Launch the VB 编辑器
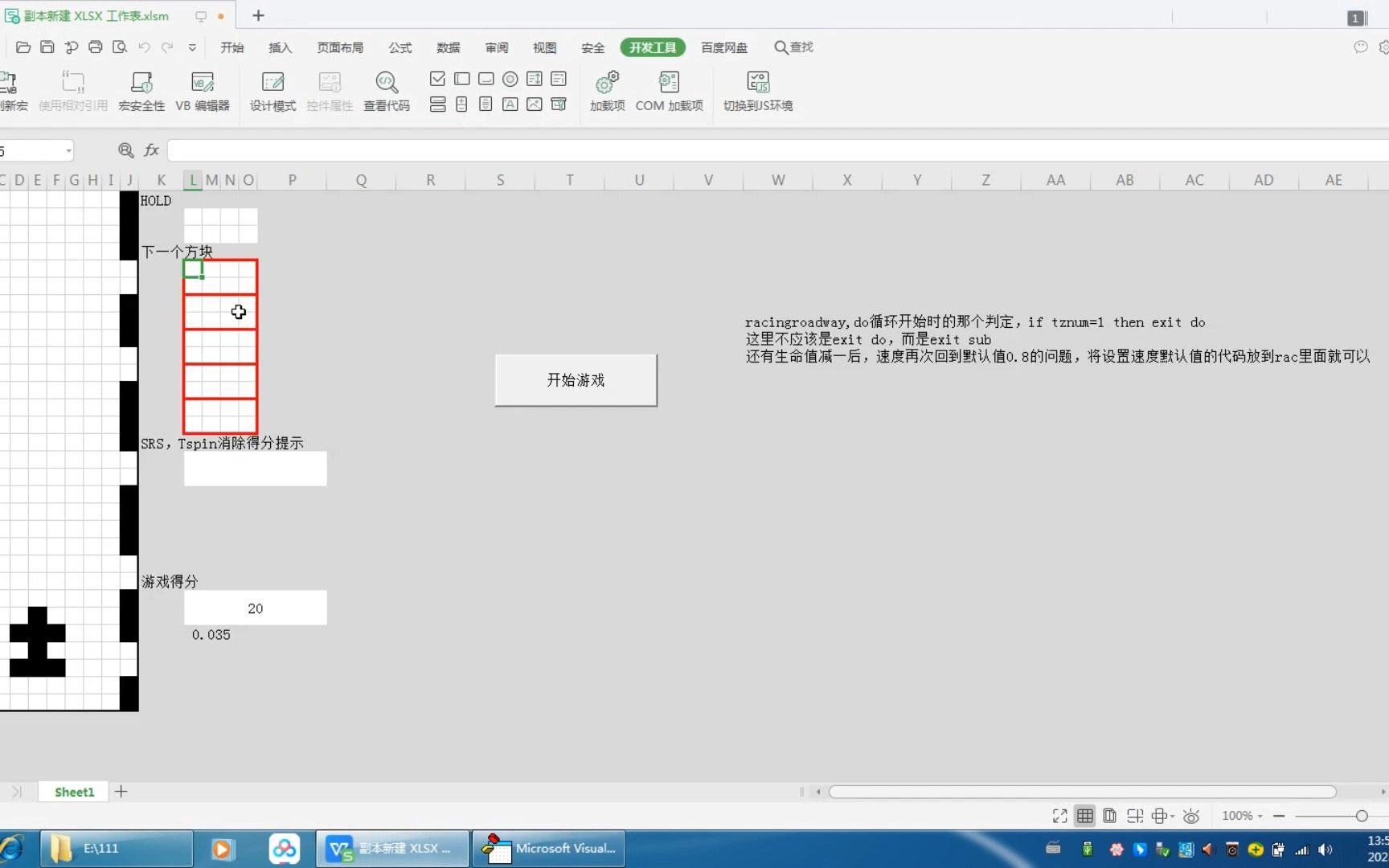 pyautogui.click(x=203, y=91)
